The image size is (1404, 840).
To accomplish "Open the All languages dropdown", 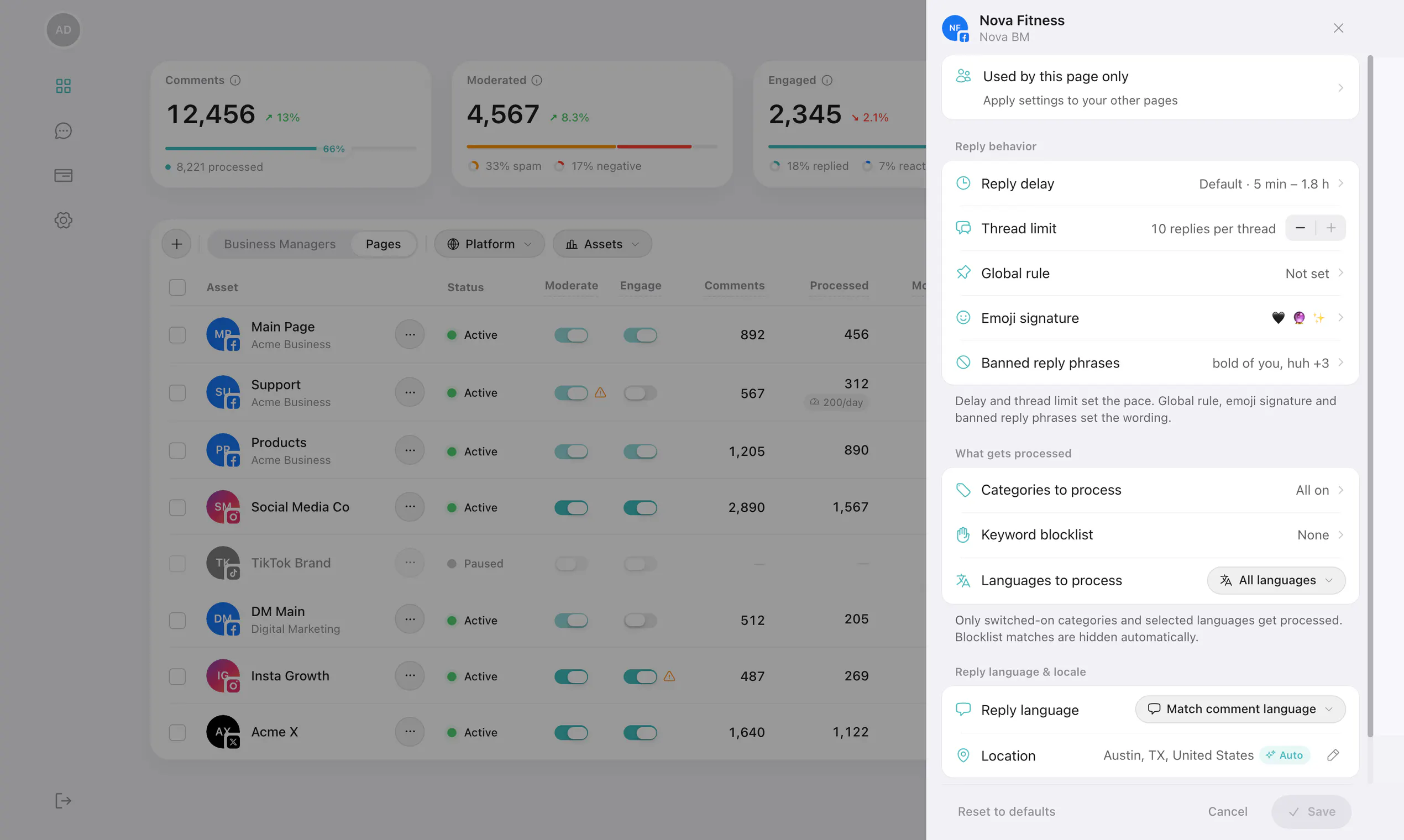I will 1276,580.
